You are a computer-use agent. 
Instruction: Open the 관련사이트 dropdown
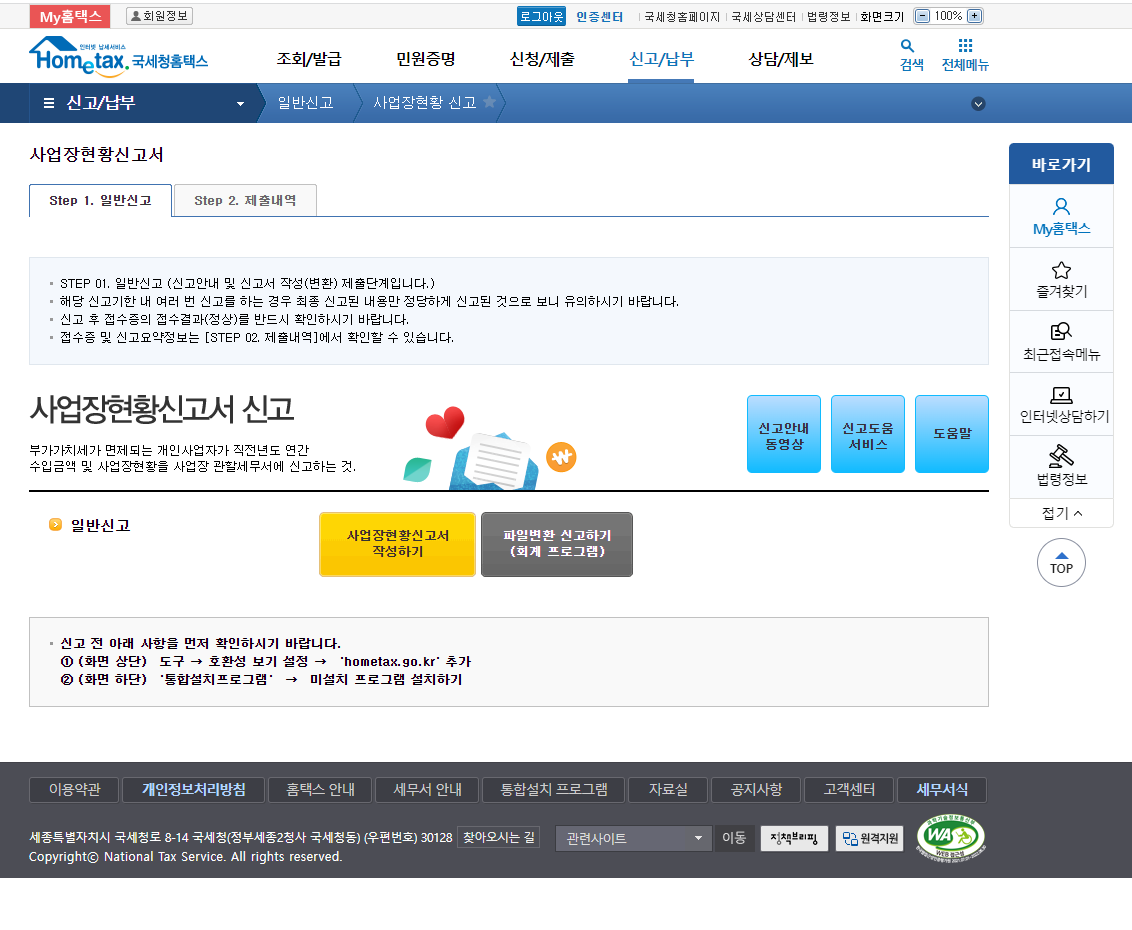tap(633, 838)
